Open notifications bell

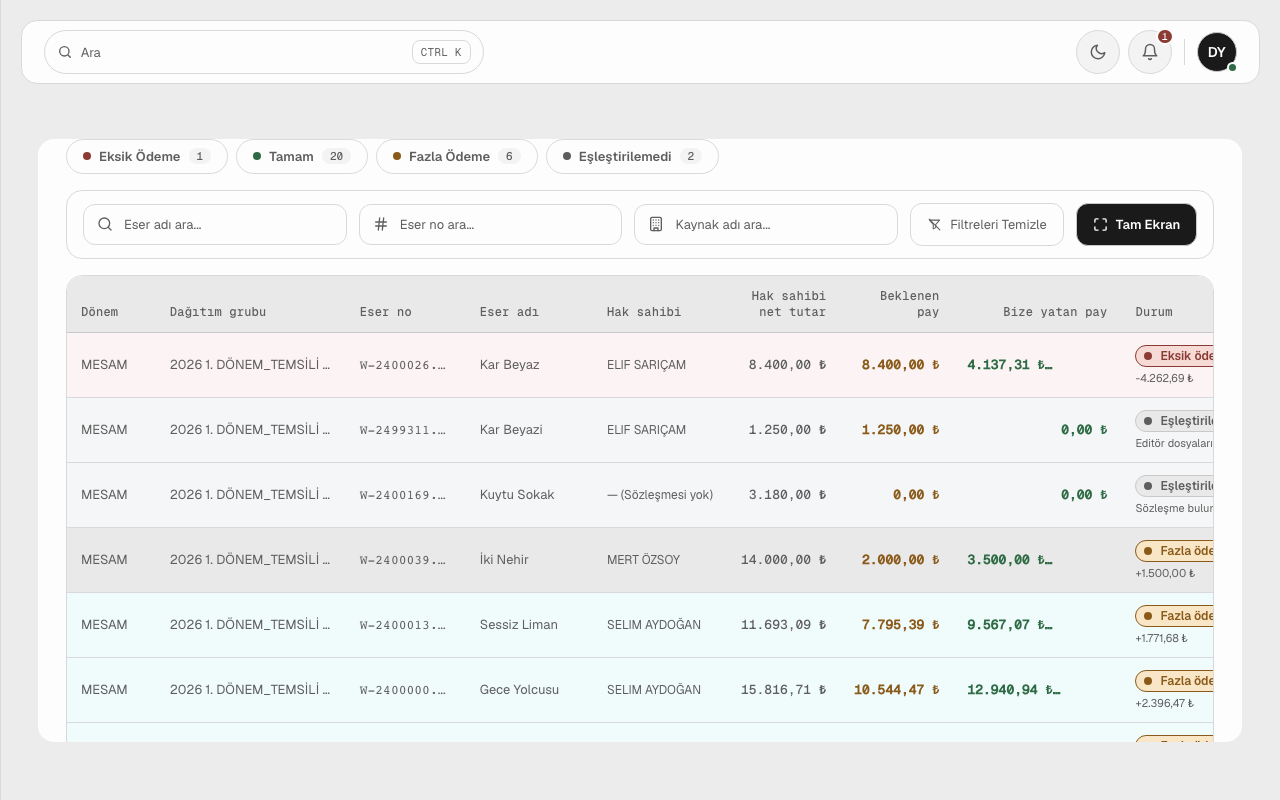coord(1150,52)
